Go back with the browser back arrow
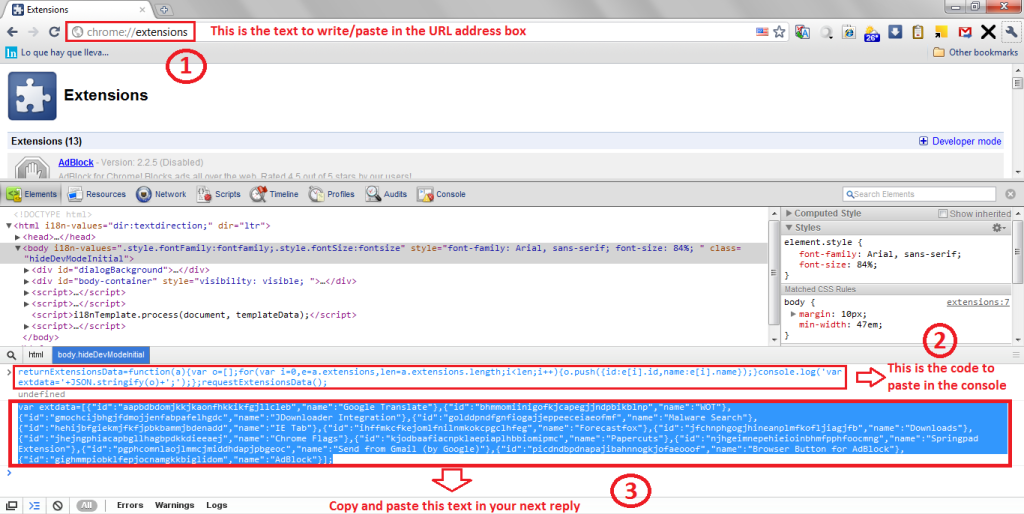The width and height of the screenshot is (1024, 514). click(12, 31)
